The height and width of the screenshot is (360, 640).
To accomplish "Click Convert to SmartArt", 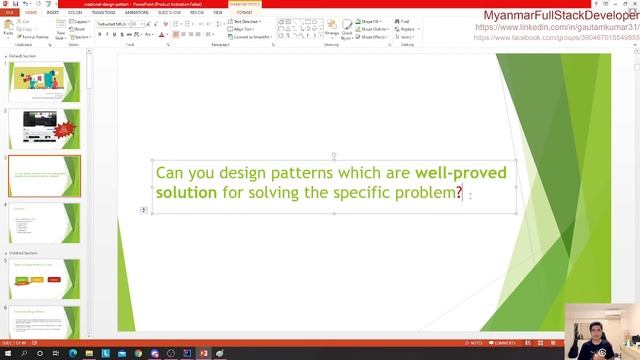I will [250, 37].
